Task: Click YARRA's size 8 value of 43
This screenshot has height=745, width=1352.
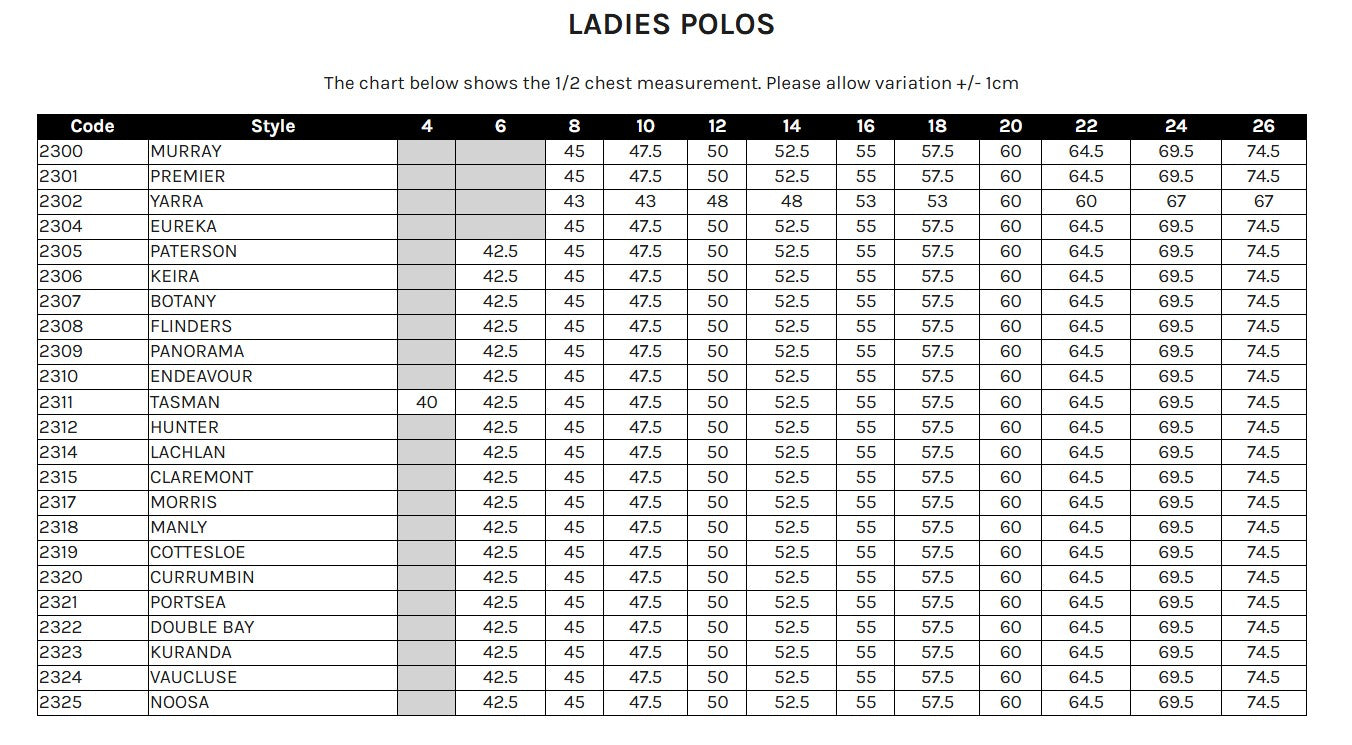Action: (574, 201)
